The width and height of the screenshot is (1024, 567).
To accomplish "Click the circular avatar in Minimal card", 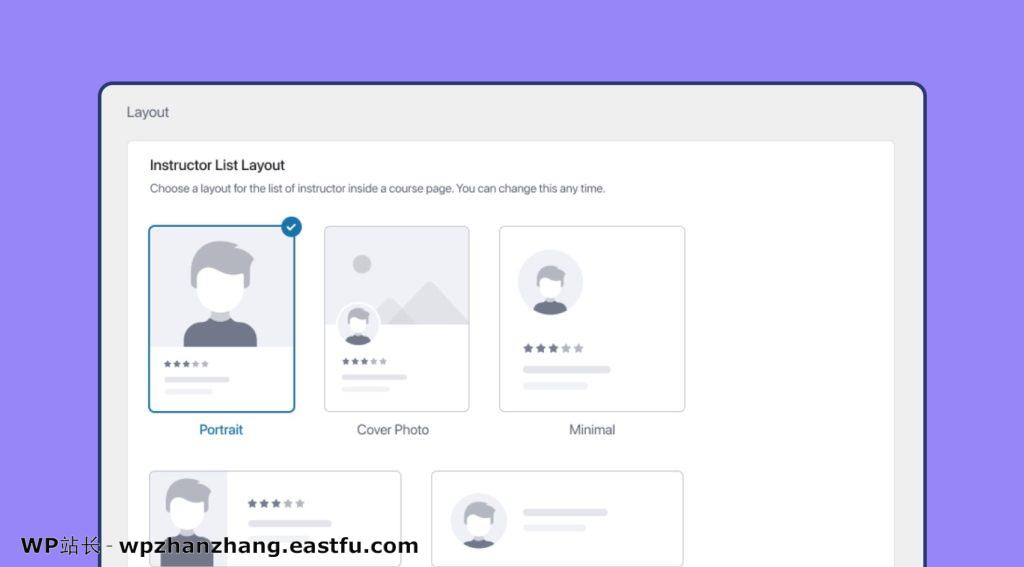I will tap(550, 283).
